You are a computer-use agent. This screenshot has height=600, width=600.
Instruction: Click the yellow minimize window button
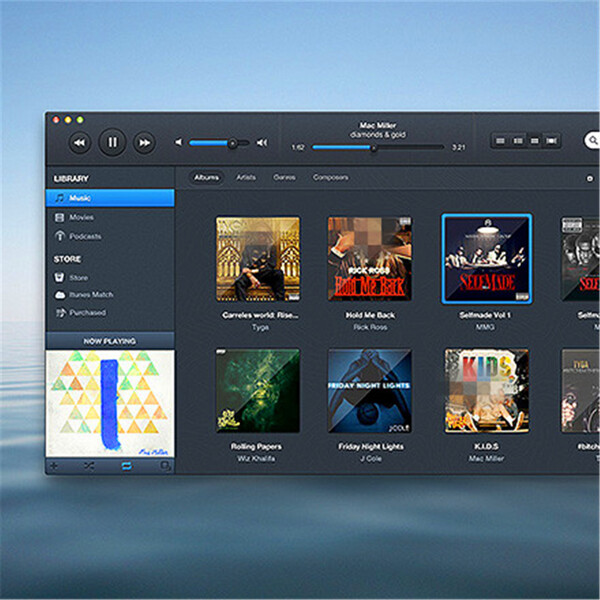[x=68, y=120]
